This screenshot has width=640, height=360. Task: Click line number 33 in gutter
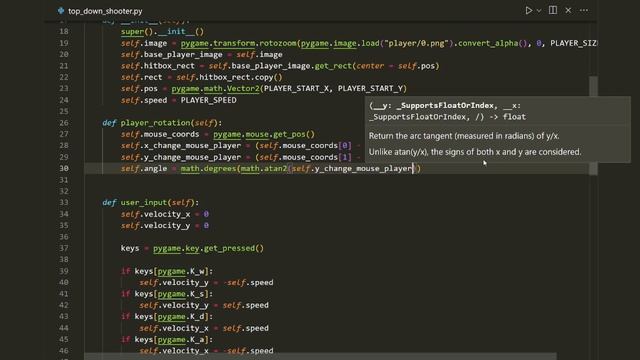pos(64,202)
